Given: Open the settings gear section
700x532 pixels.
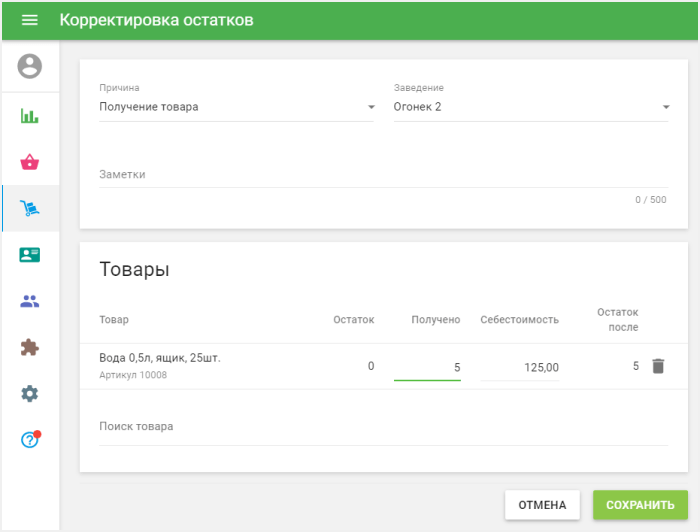Looking at the screenshot, I should tap(29, 394).
